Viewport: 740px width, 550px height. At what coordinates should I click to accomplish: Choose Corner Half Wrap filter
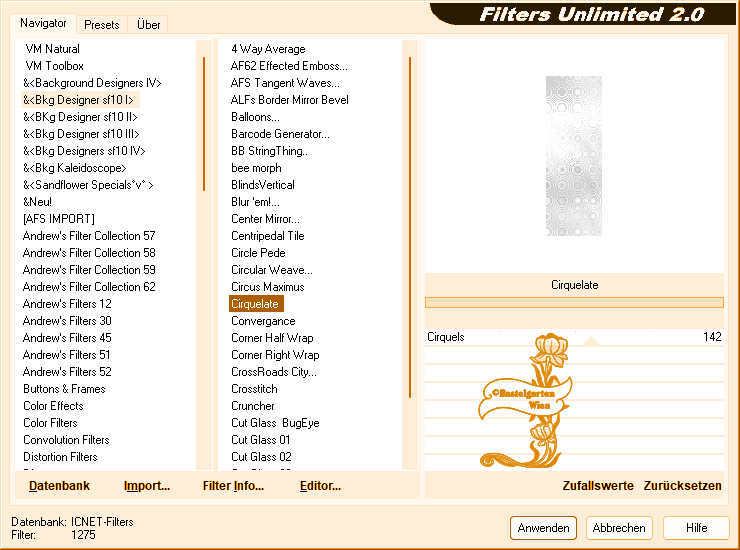(272, 338)
